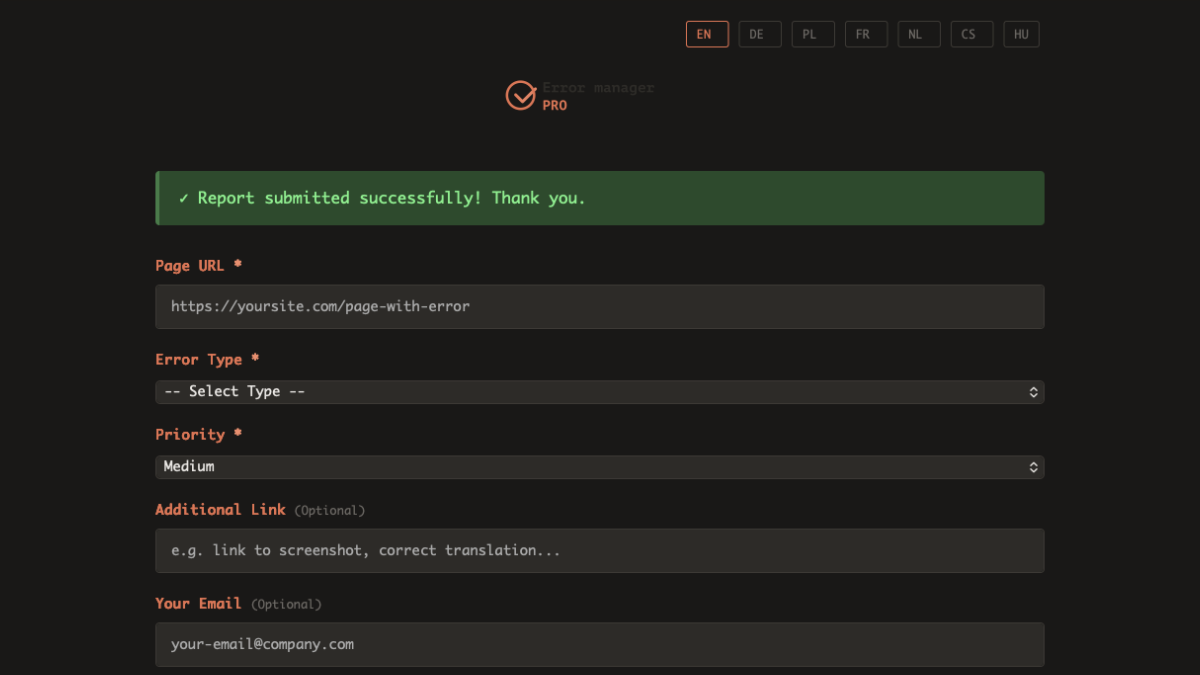Viewport: 1200px width, 675px height.
Task: Switch language to DE
Action: click(x=760, y=33)
